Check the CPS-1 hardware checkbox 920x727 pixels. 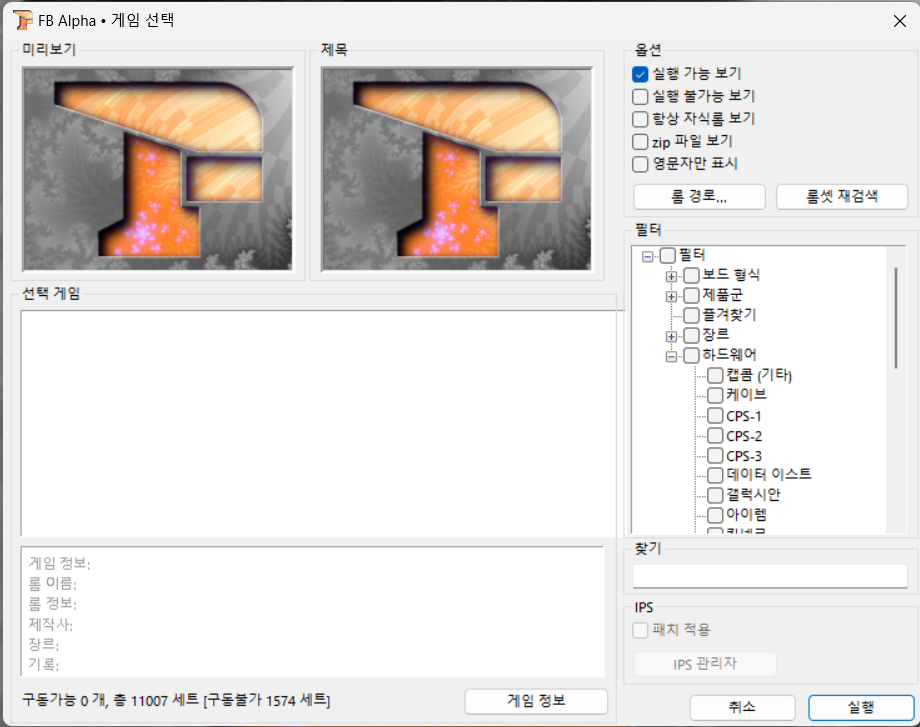click(x=715, y=416)
